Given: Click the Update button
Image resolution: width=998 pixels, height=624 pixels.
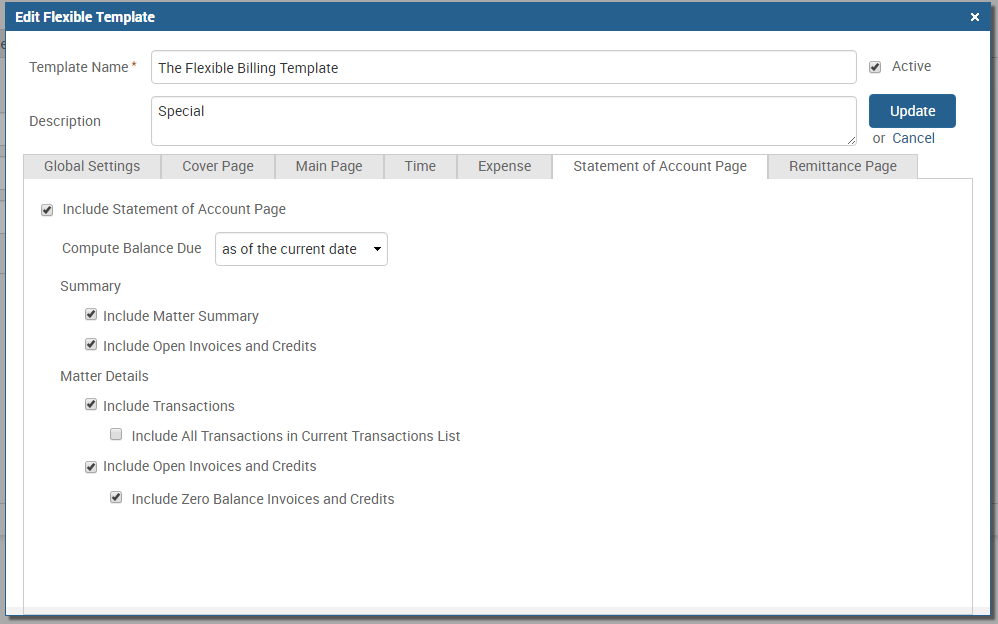Looking at the screenshot, I should pos(912,111).
